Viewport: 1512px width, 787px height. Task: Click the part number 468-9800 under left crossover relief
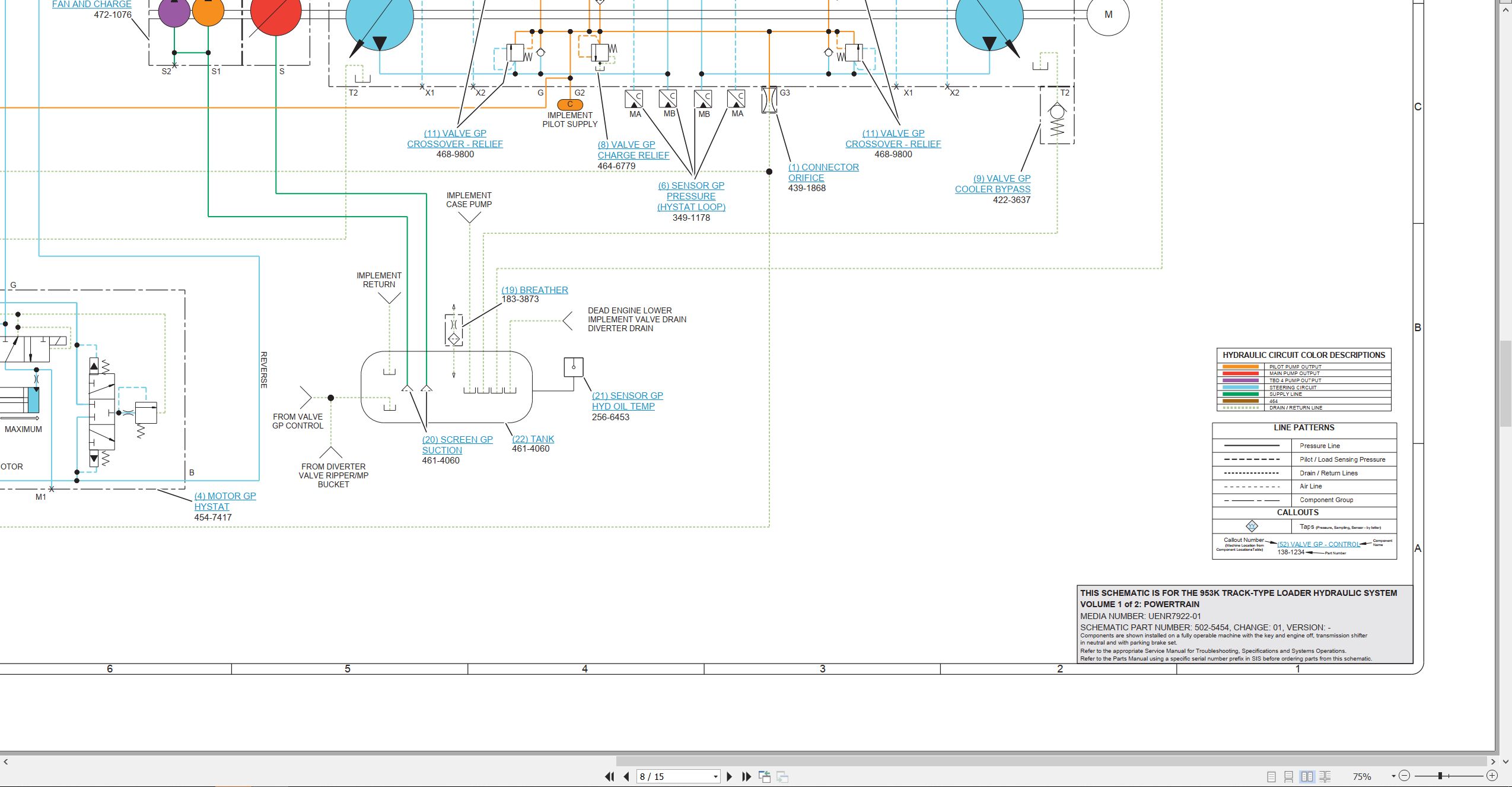pos(455,154)
